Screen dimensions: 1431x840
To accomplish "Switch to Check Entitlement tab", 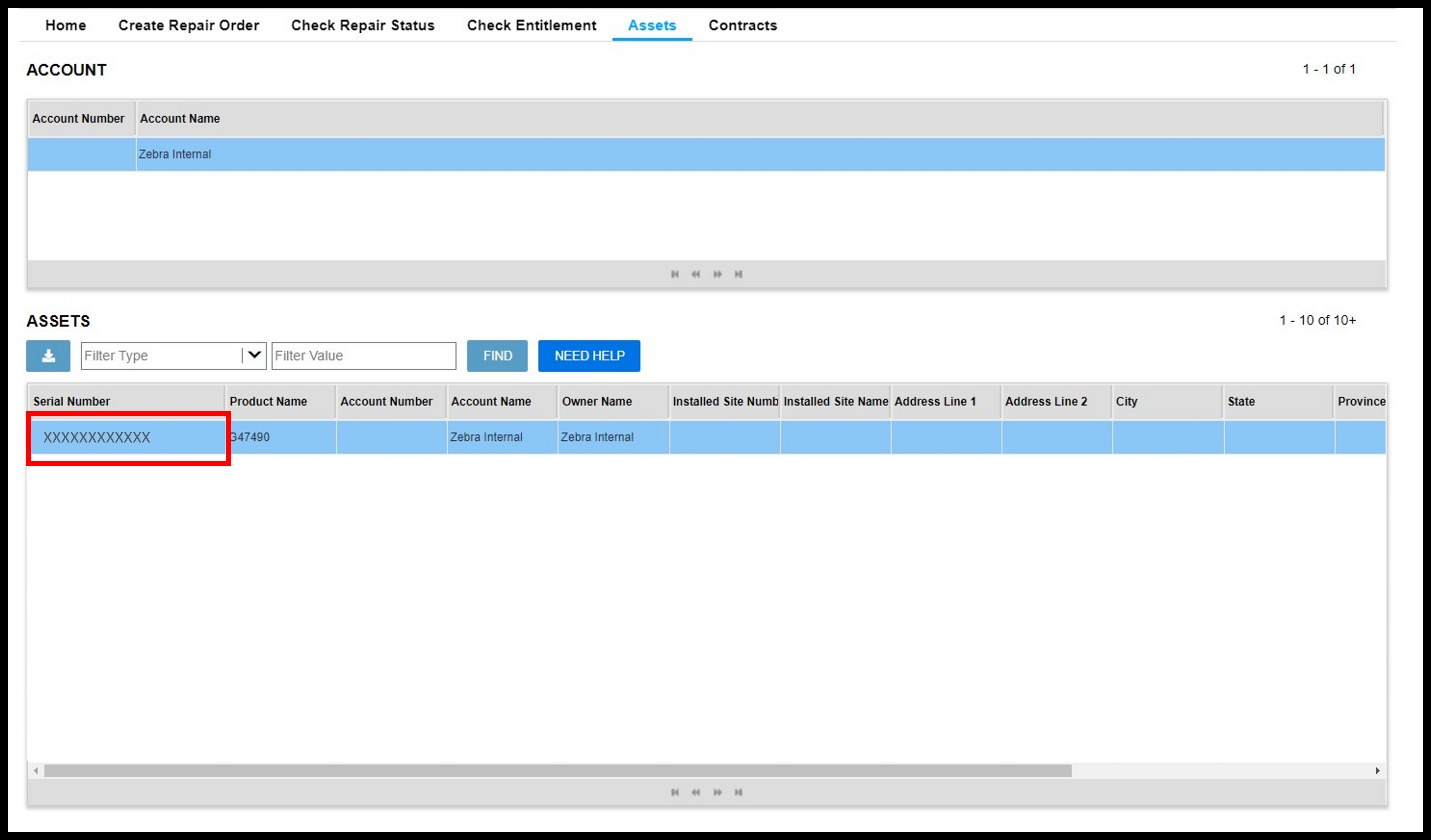I will coord(531,25).
